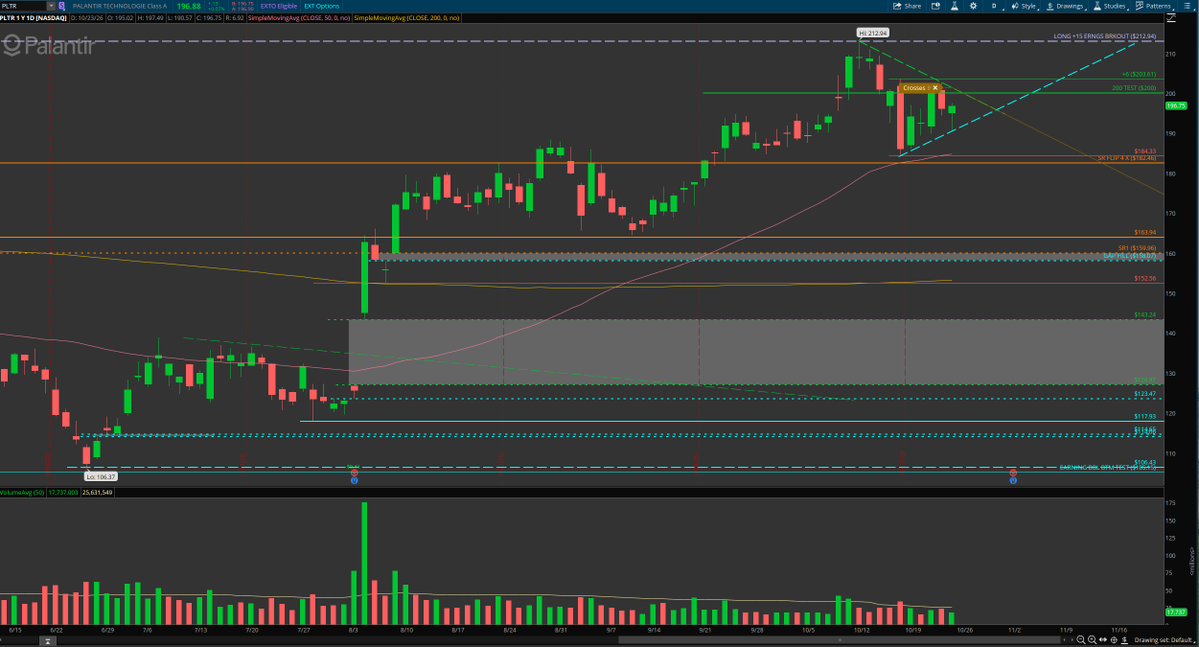Click the Hi: 212.94 price bubble
The width and height of the screenshot is (1199, 647).
tap(872, 33)
